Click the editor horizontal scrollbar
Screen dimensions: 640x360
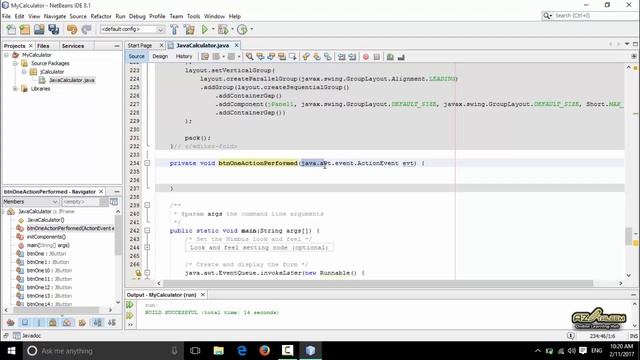[378, 283]
